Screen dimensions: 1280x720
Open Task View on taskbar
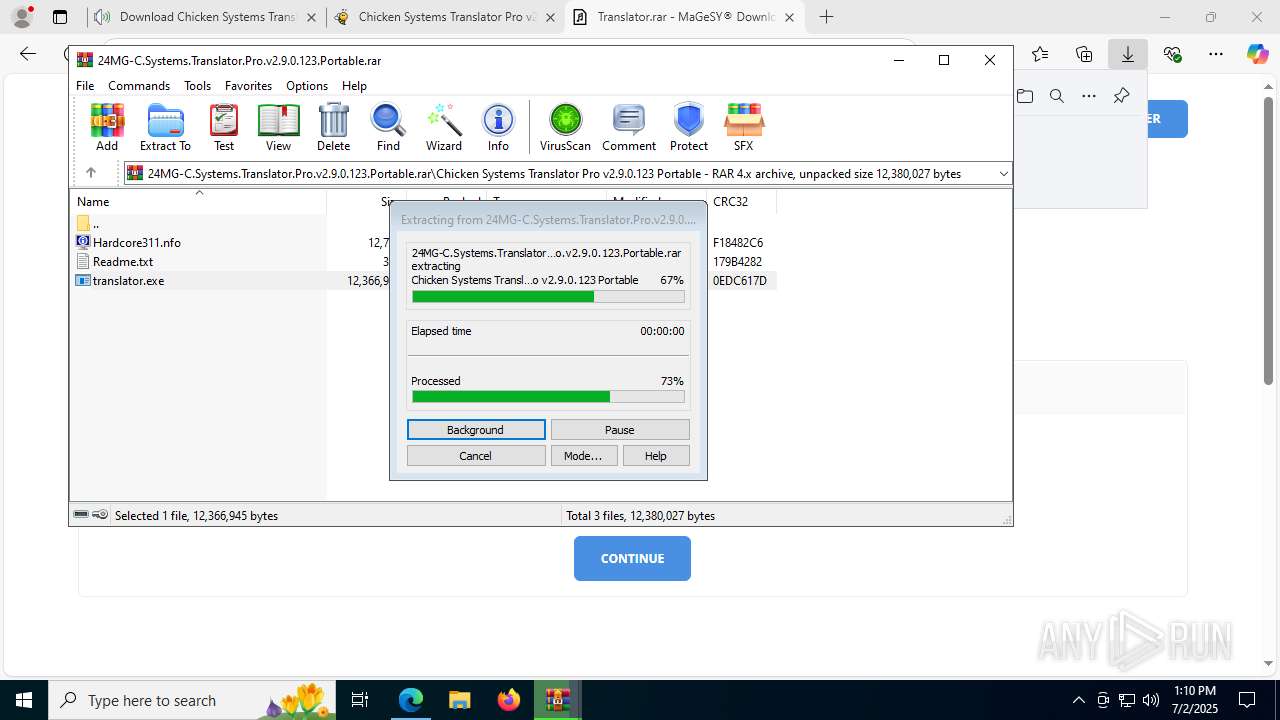[x=361, y=700]
